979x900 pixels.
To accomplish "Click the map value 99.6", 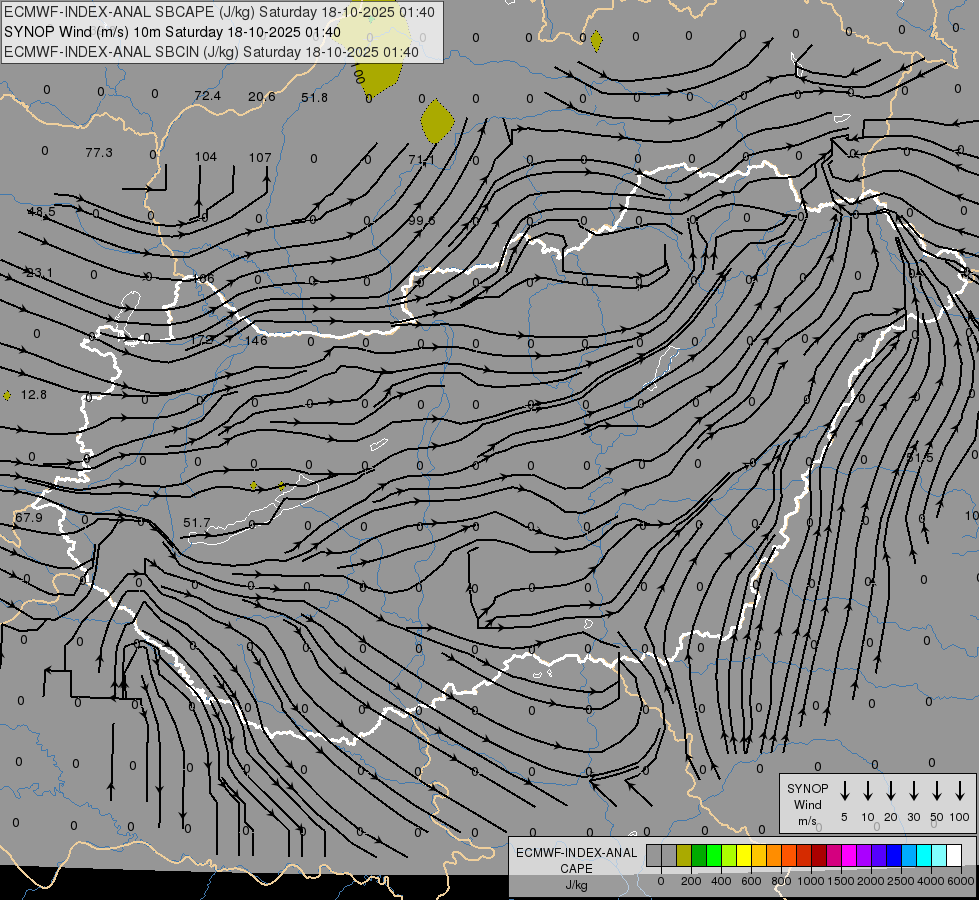I will click(422, 220).
